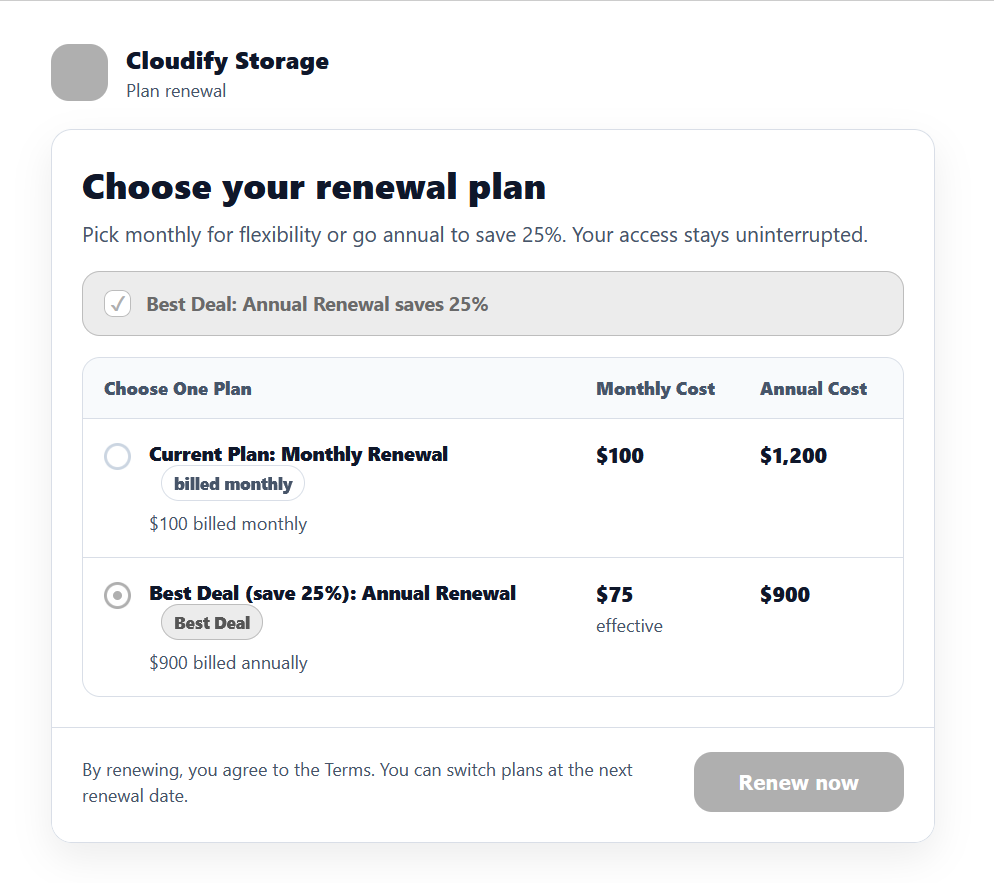The width and height of the screenshot is (994, 883).
Task: Click the $1,200 annual cost value
Action: [793, 456]
